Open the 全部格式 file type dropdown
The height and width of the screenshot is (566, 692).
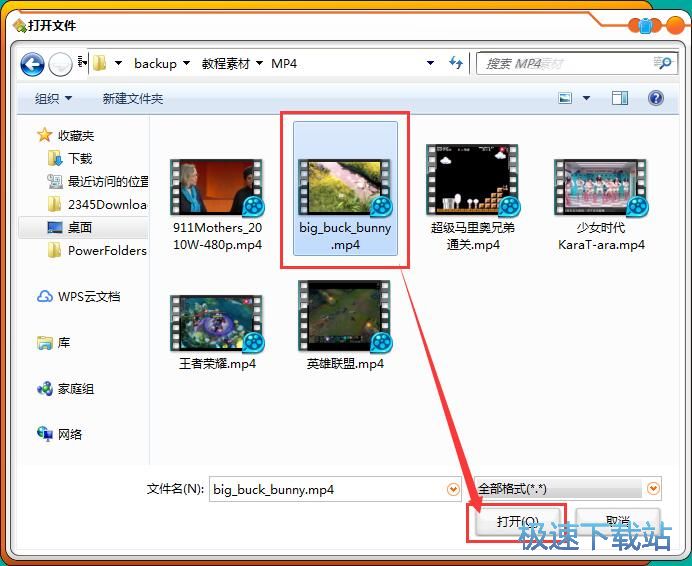(654, 489)
